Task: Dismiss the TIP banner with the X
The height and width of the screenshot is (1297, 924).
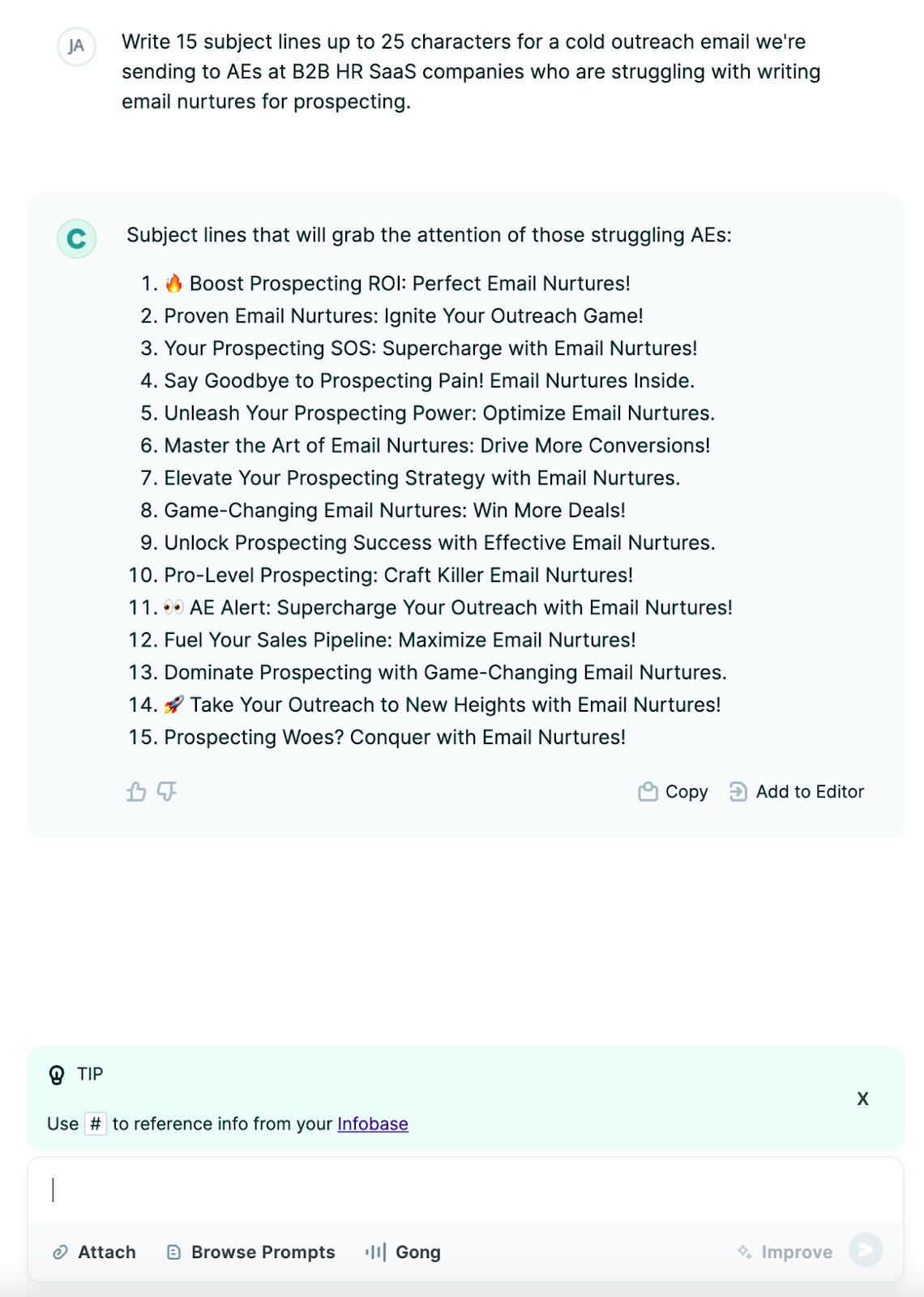Action: (862, 1098)
